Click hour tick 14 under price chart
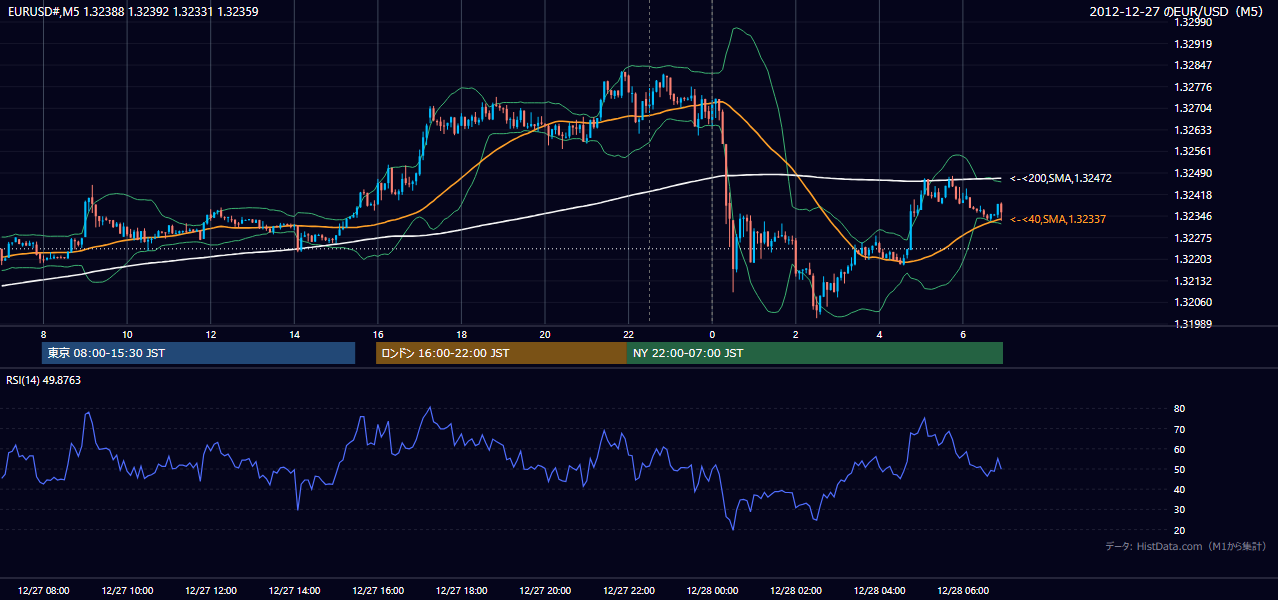 pos(294,334)
